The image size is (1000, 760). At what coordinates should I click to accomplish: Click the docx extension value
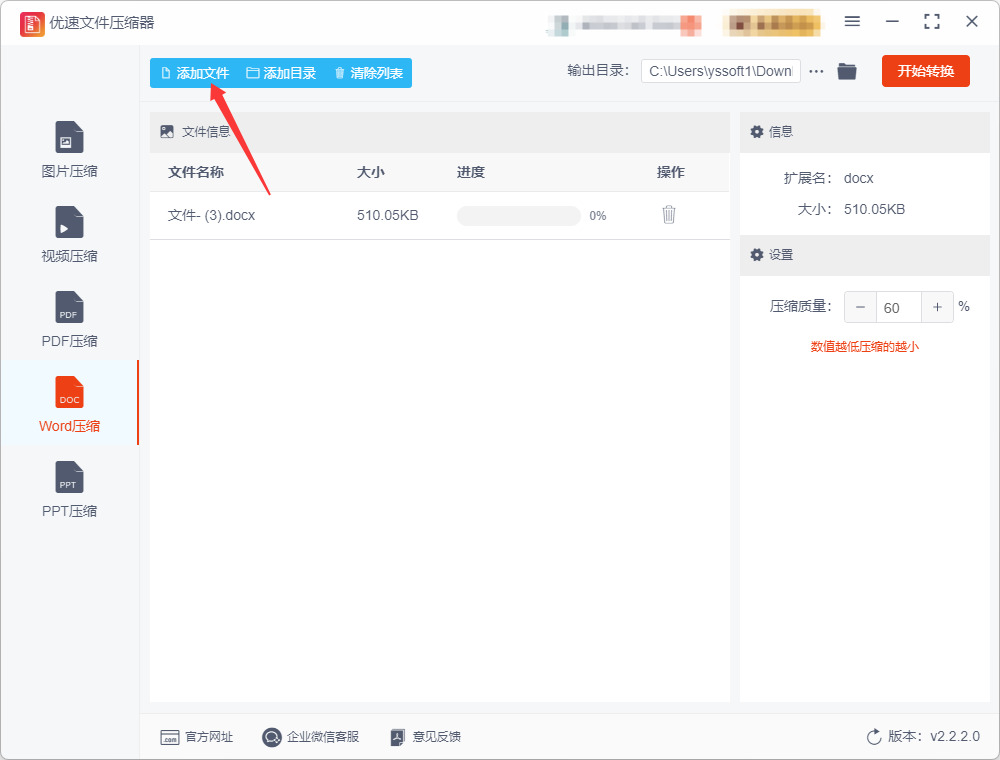tap(858, 179)
